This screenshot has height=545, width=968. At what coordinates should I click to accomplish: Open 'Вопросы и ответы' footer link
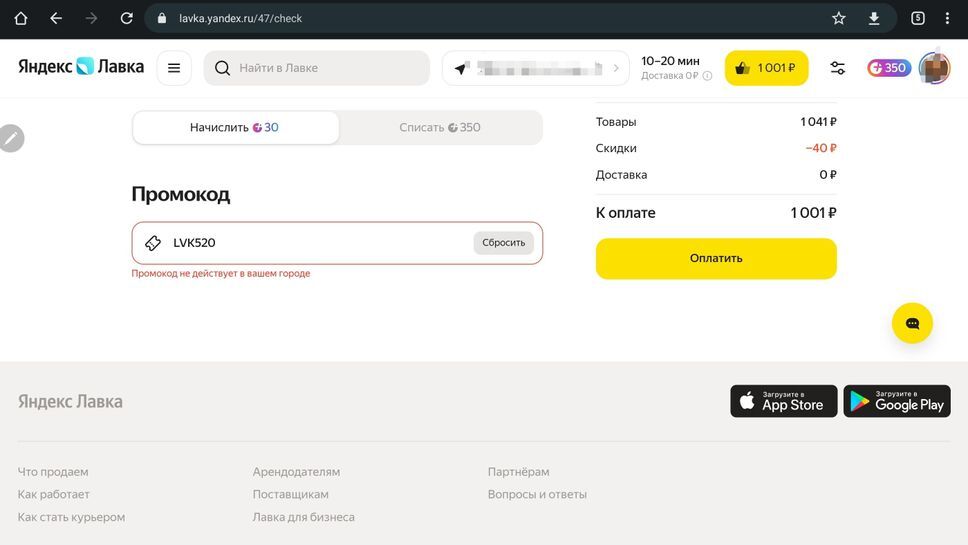(537, 494)
